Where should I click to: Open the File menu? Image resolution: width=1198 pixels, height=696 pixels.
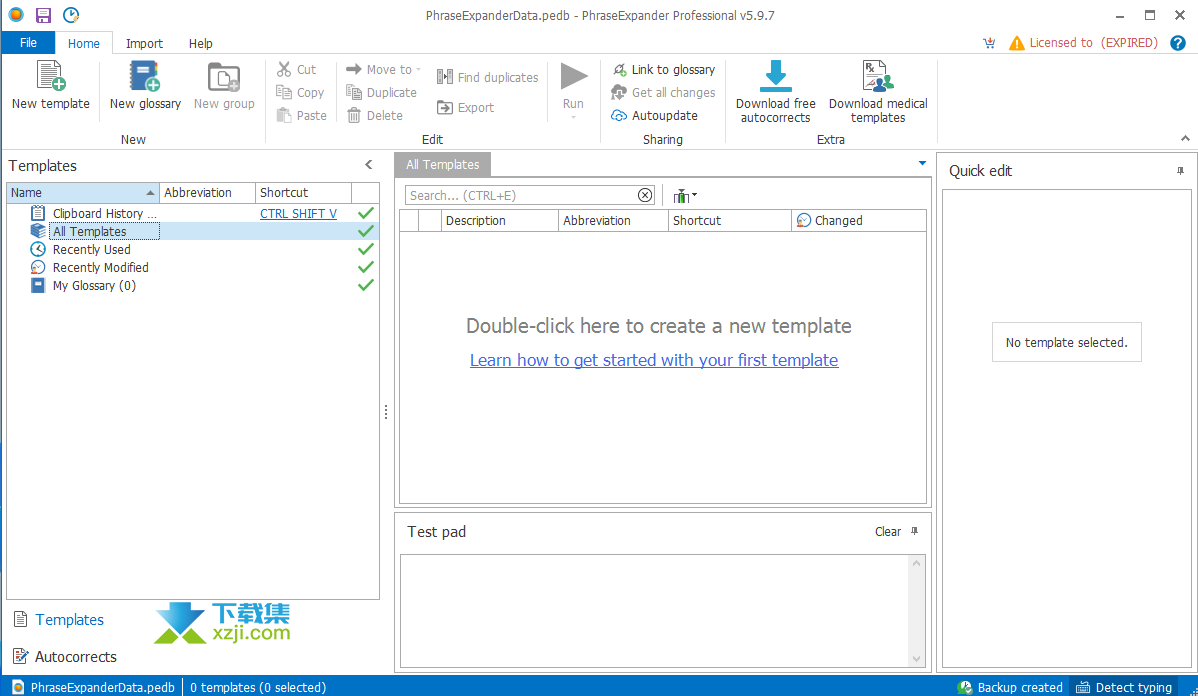pos(28,43)
